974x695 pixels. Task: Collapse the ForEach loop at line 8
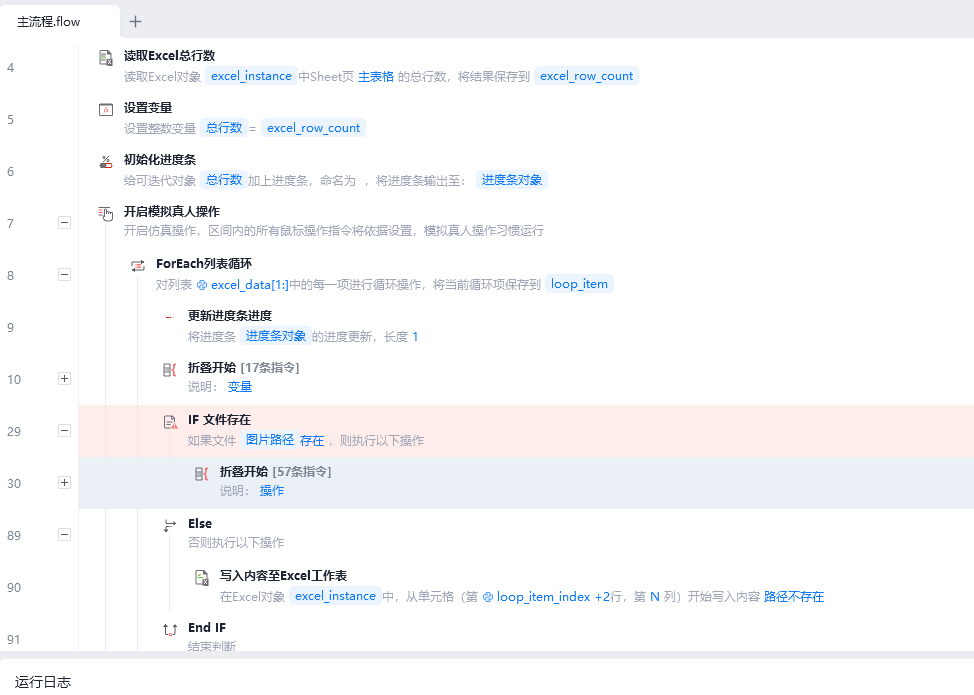[64, 275]
